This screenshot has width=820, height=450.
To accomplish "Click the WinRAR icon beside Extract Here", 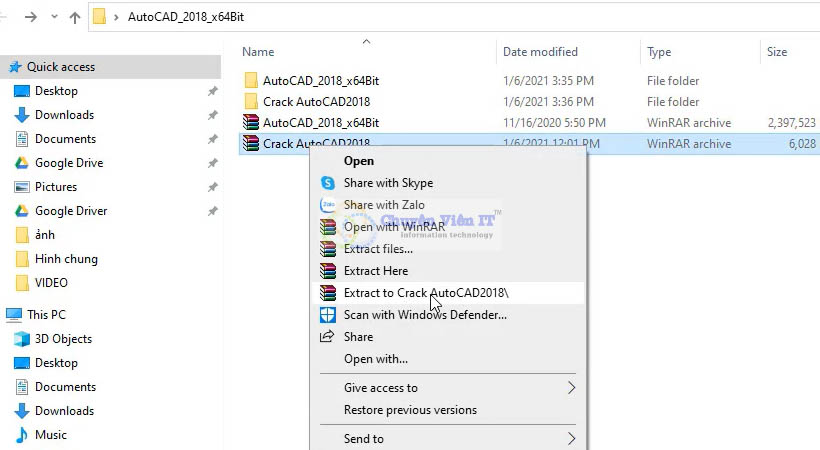I will pos(328,271).
